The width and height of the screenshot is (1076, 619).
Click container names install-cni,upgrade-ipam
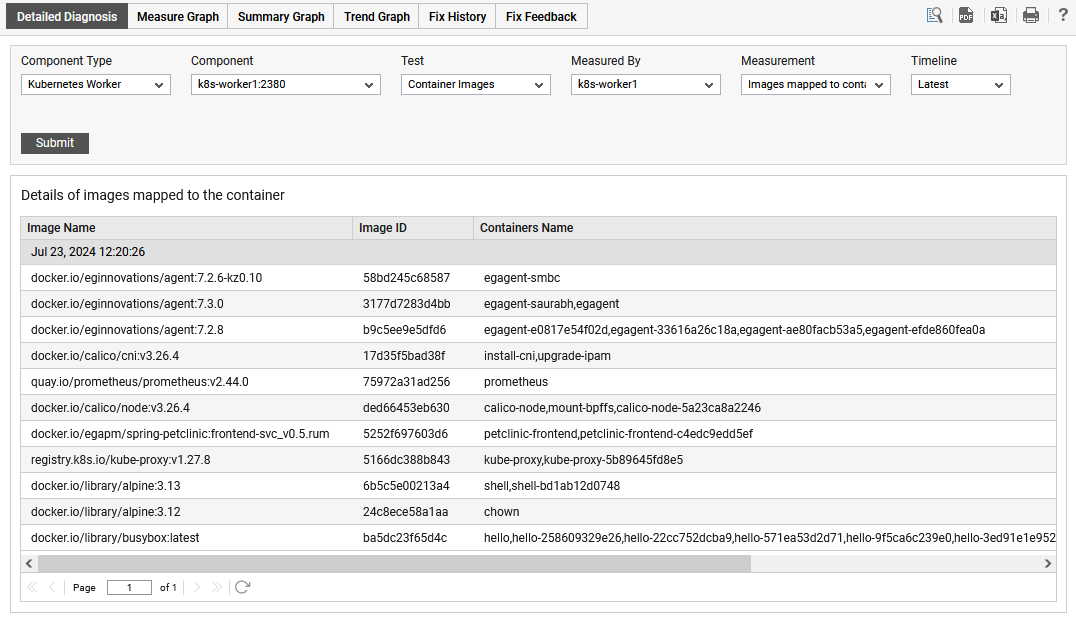[x=547, y=356]
